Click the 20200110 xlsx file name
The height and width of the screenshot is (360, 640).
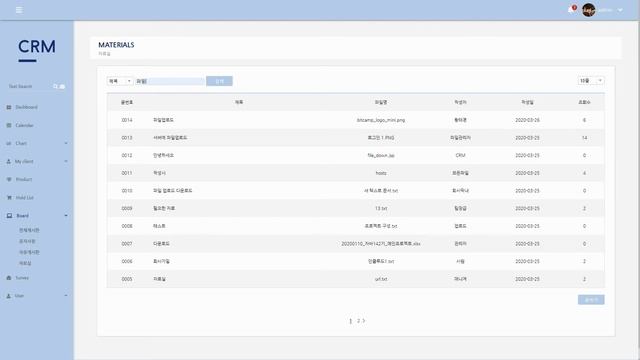point(381,244)
